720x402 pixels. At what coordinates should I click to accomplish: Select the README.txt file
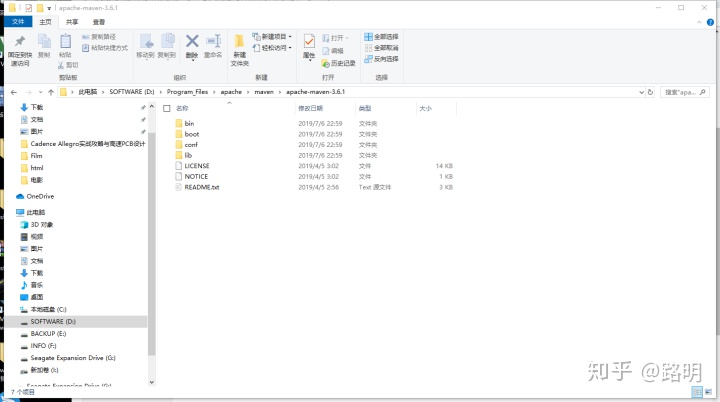[x=202, y=187]
